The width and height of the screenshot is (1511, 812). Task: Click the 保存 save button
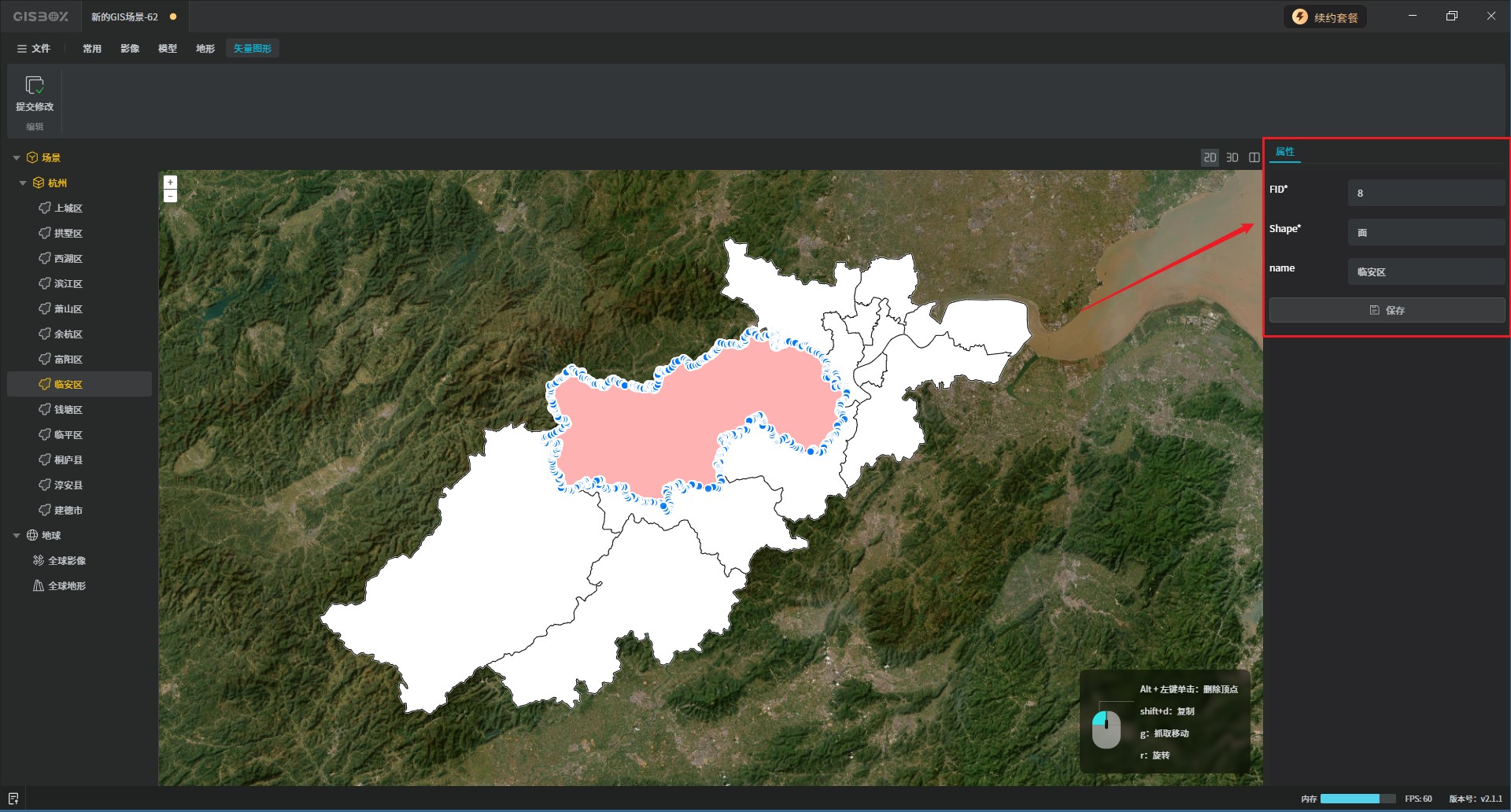(1387, 310)
